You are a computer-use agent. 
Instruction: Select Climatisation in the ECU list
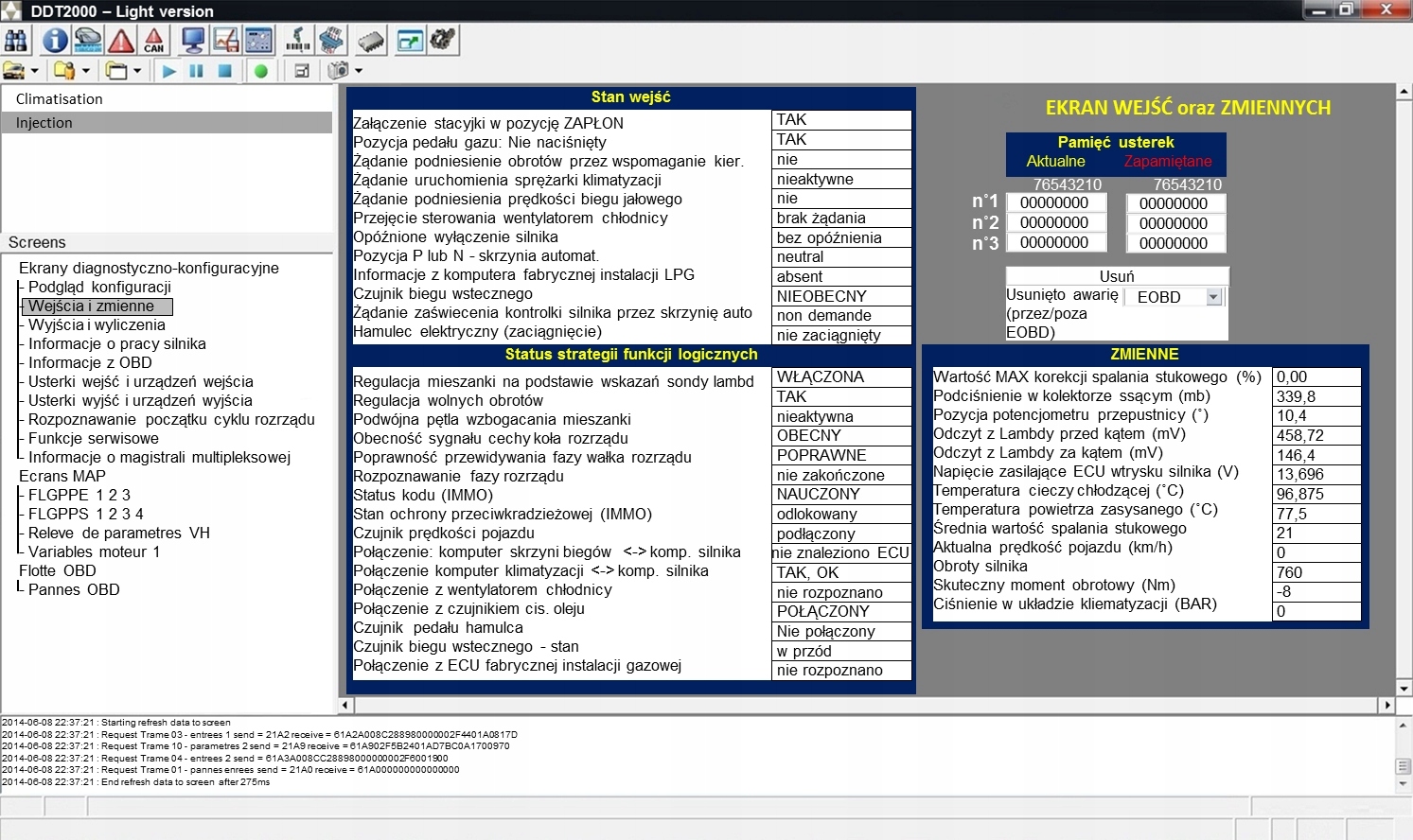pos(59,99)
